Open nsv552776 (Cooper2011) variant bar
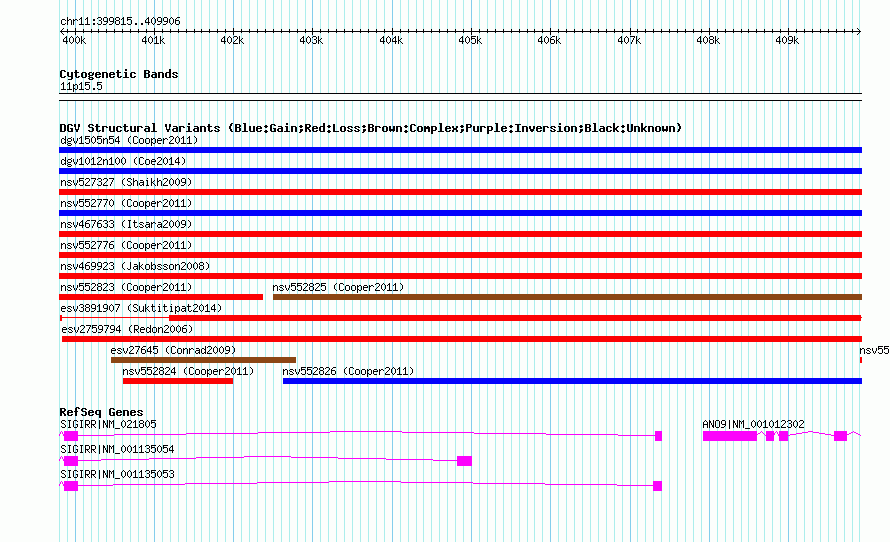 pyautogui.click(x=460, y=255)
